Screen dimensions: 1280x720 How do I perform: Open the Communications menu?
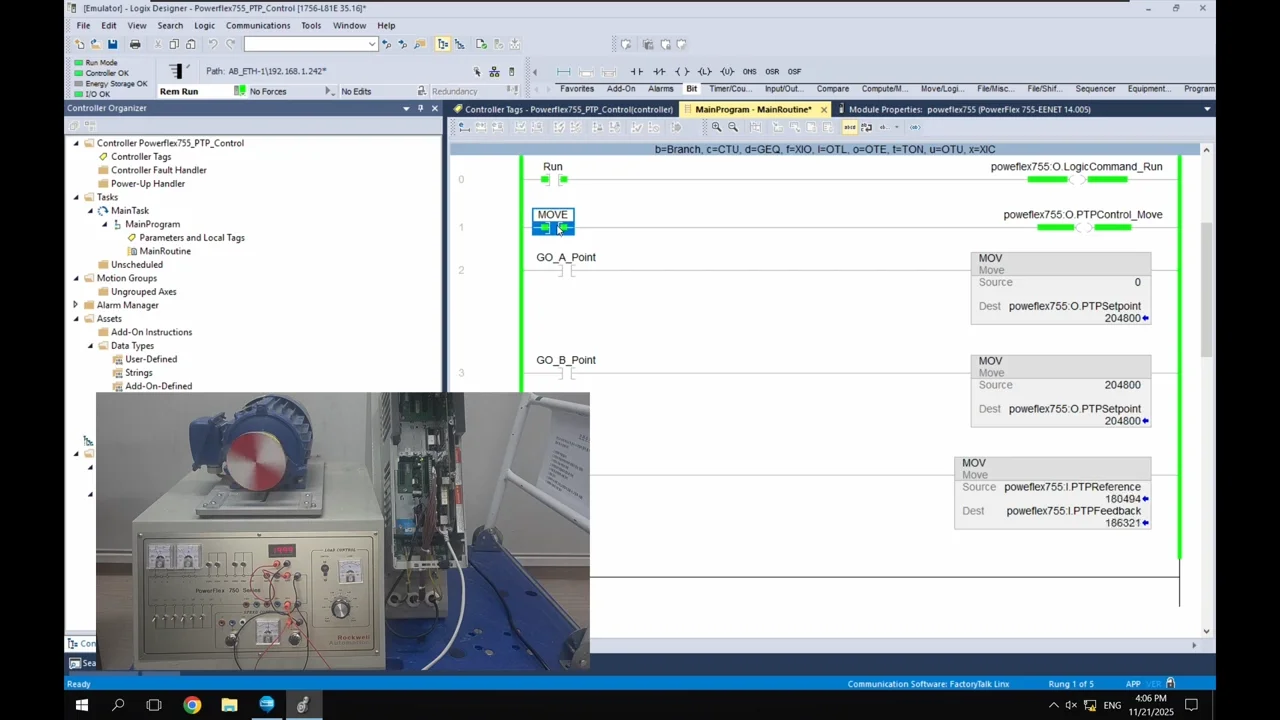click(257, 25)
